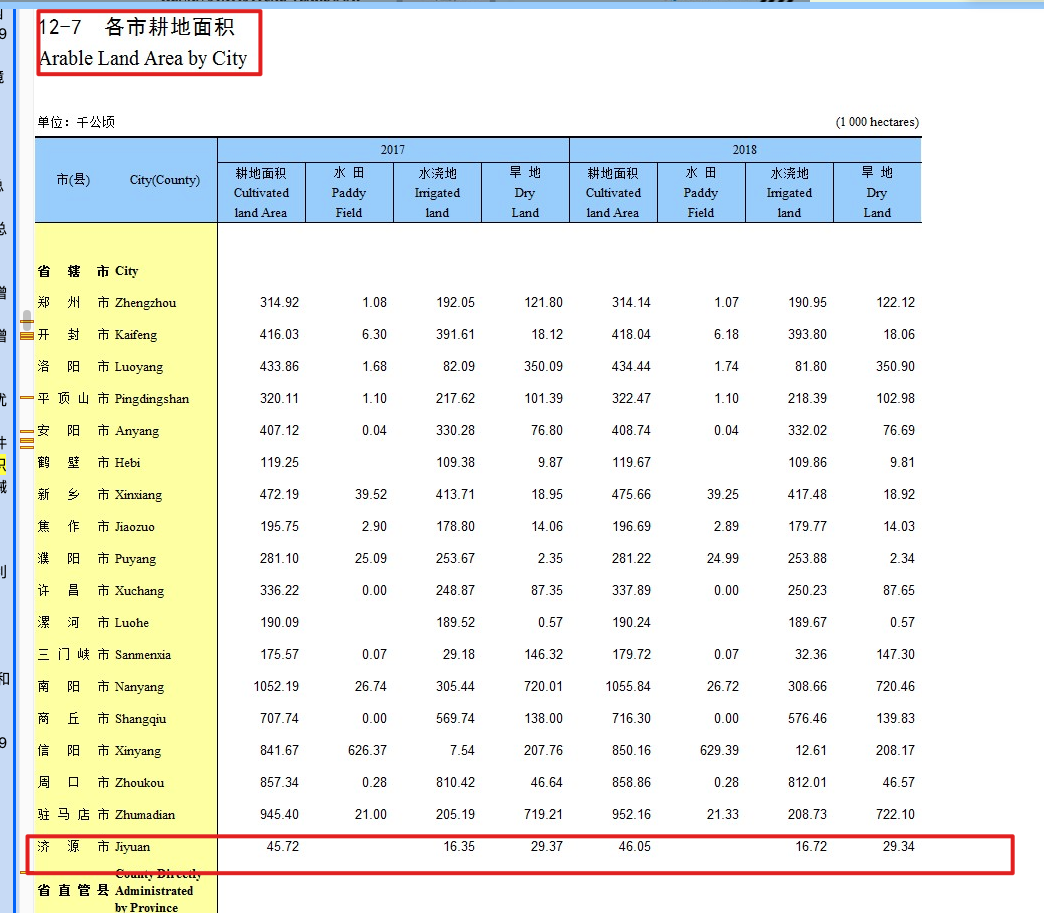The height and width of the screenshot is (913, 1044).
Task: Click the Pingdingshan row label
Action: (151, 399)
